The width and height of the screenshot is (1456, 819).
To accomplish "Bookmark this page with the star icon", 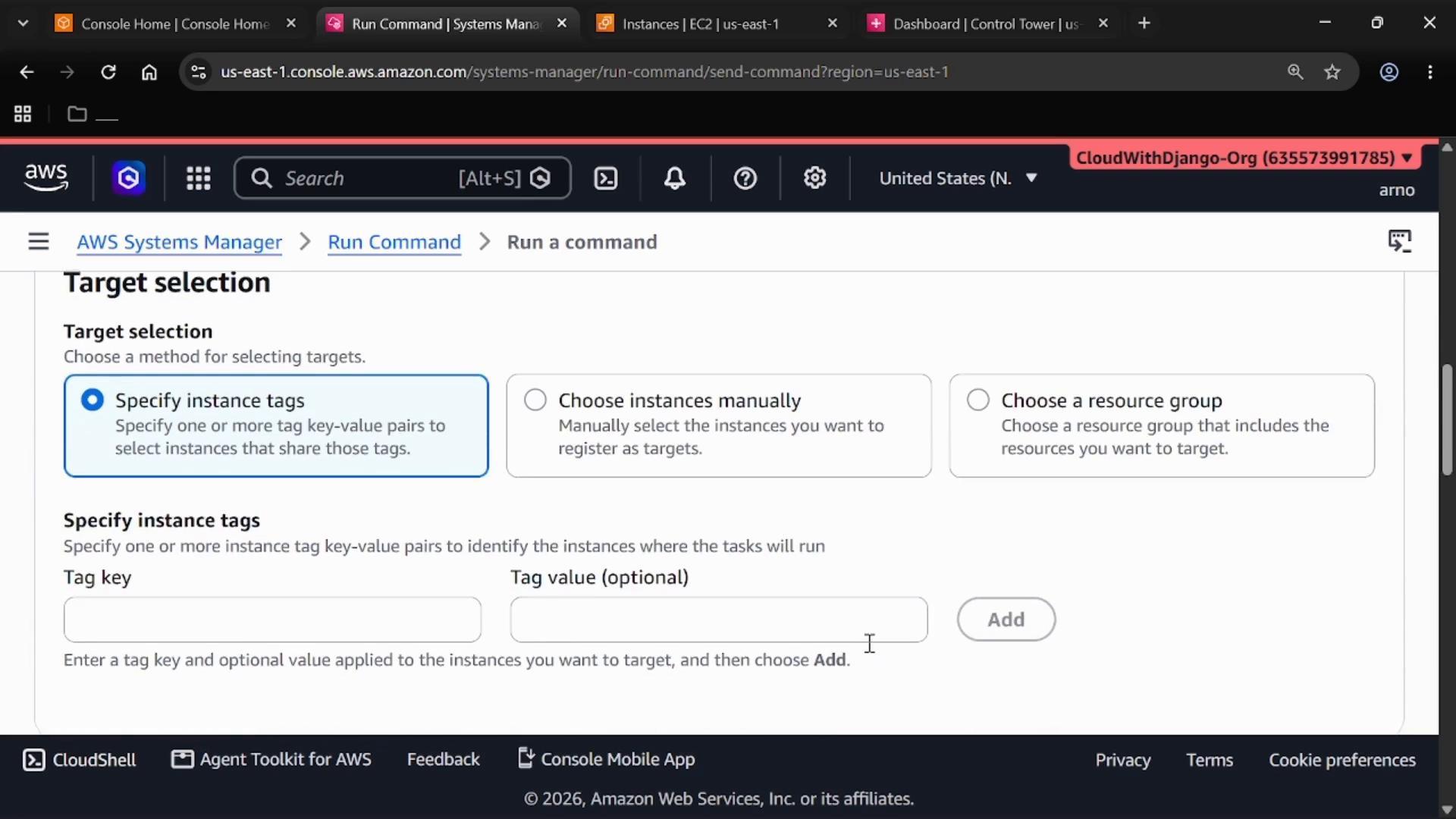I will click(1332, 72).
